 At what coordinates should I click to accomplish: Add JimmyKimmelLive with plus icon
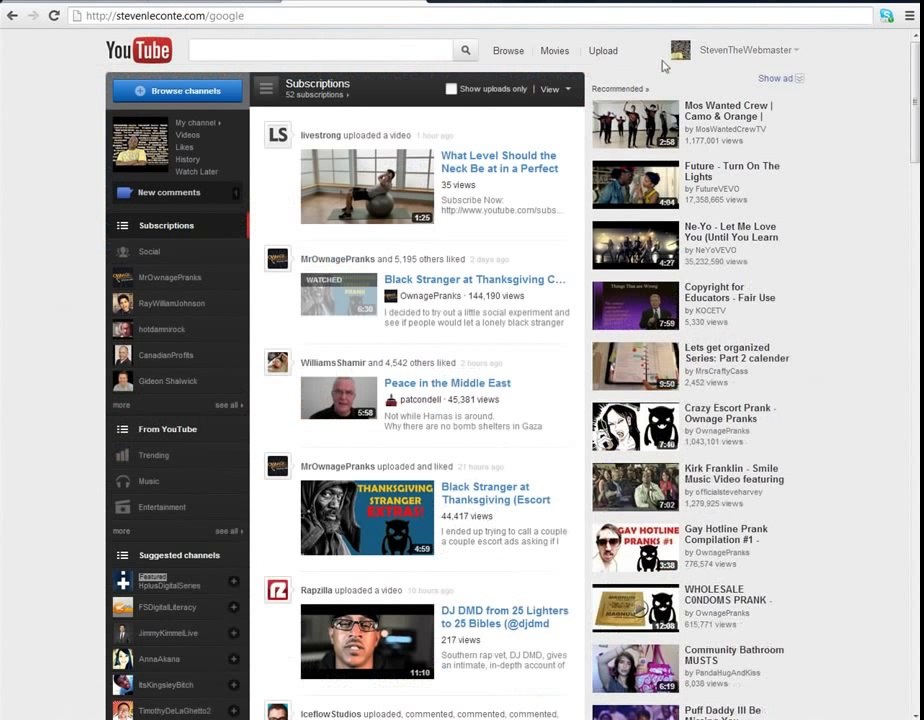point(233,633)
